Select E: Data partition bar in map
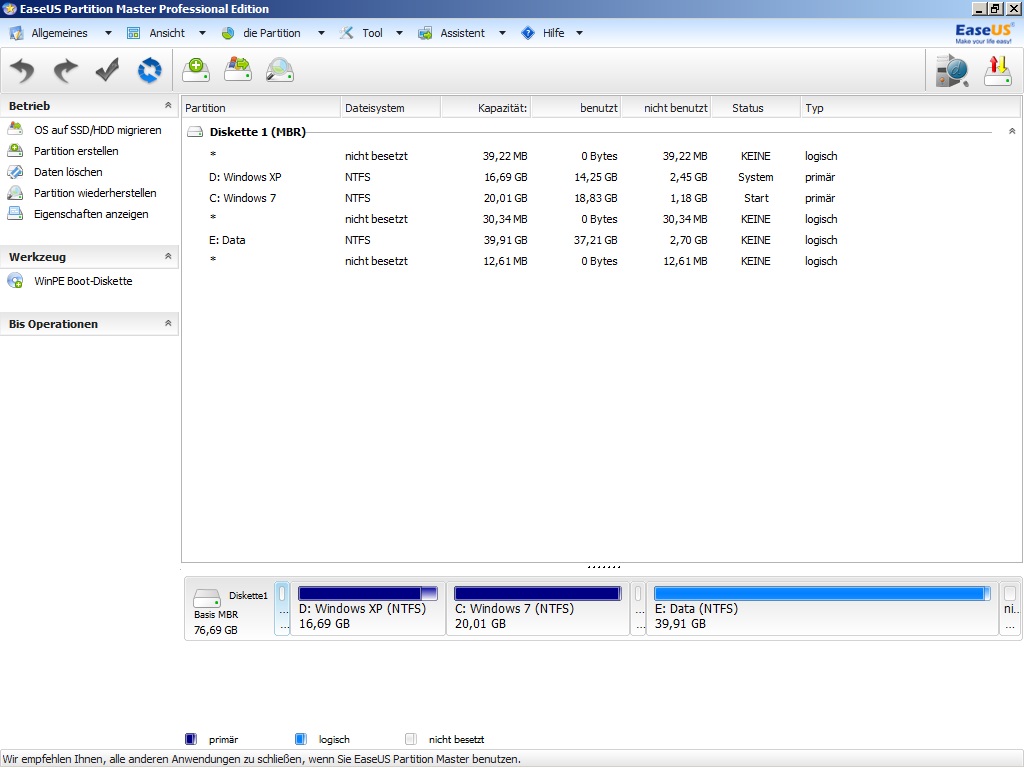Image resolution: width=1024 pixels, height=768 pixels. 822,609
